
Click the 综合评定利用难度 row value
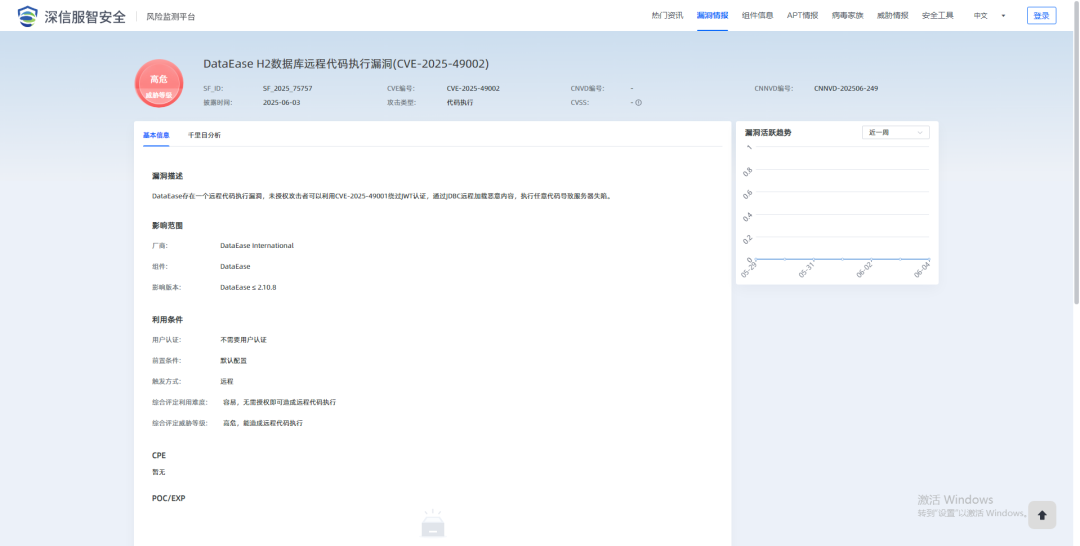tap(279, 402)
